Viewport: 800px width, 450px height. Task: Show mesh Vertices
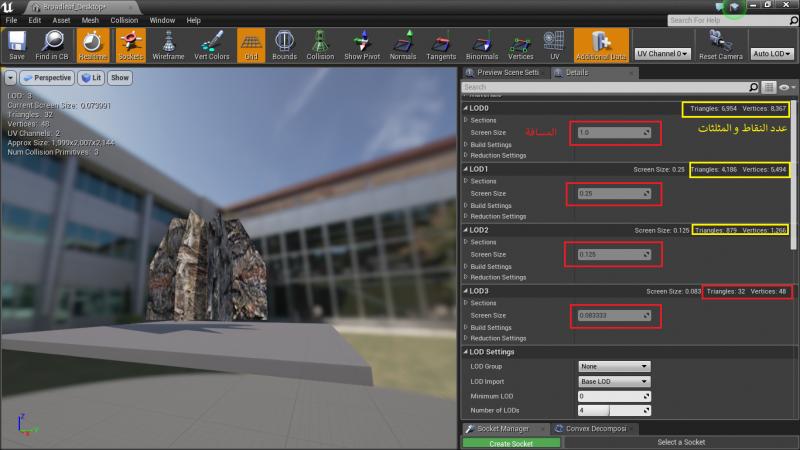520,45
